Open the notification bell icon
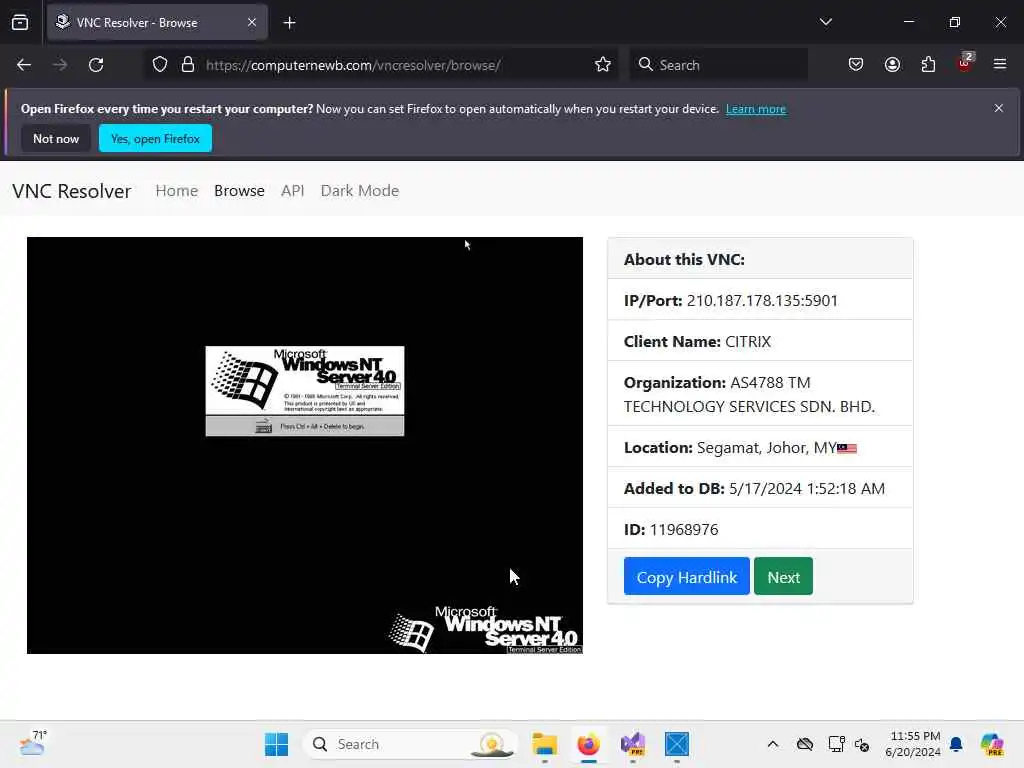1024x768 pixels. click(x=956, y=744)
